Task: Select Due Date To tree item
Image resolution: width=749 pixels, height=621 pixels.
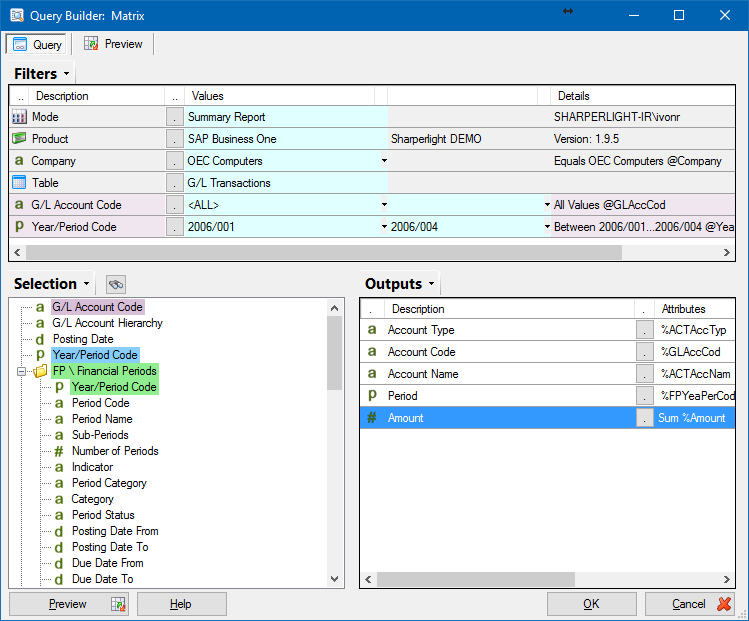Action: (x=103, y=579)
